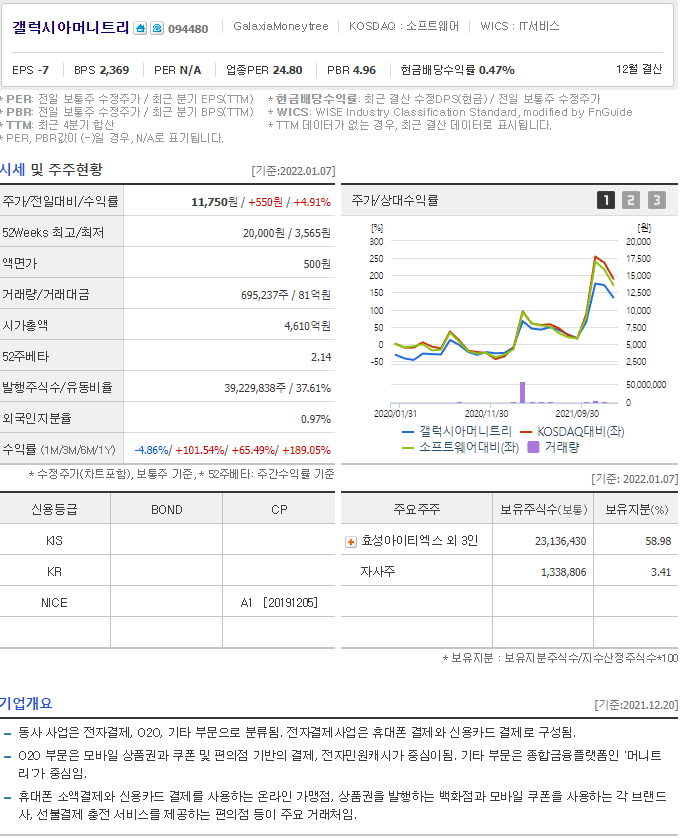Click the 695,237주 / 81억원 value
This screenshot has width=680, height=838.
coord(286,295)
